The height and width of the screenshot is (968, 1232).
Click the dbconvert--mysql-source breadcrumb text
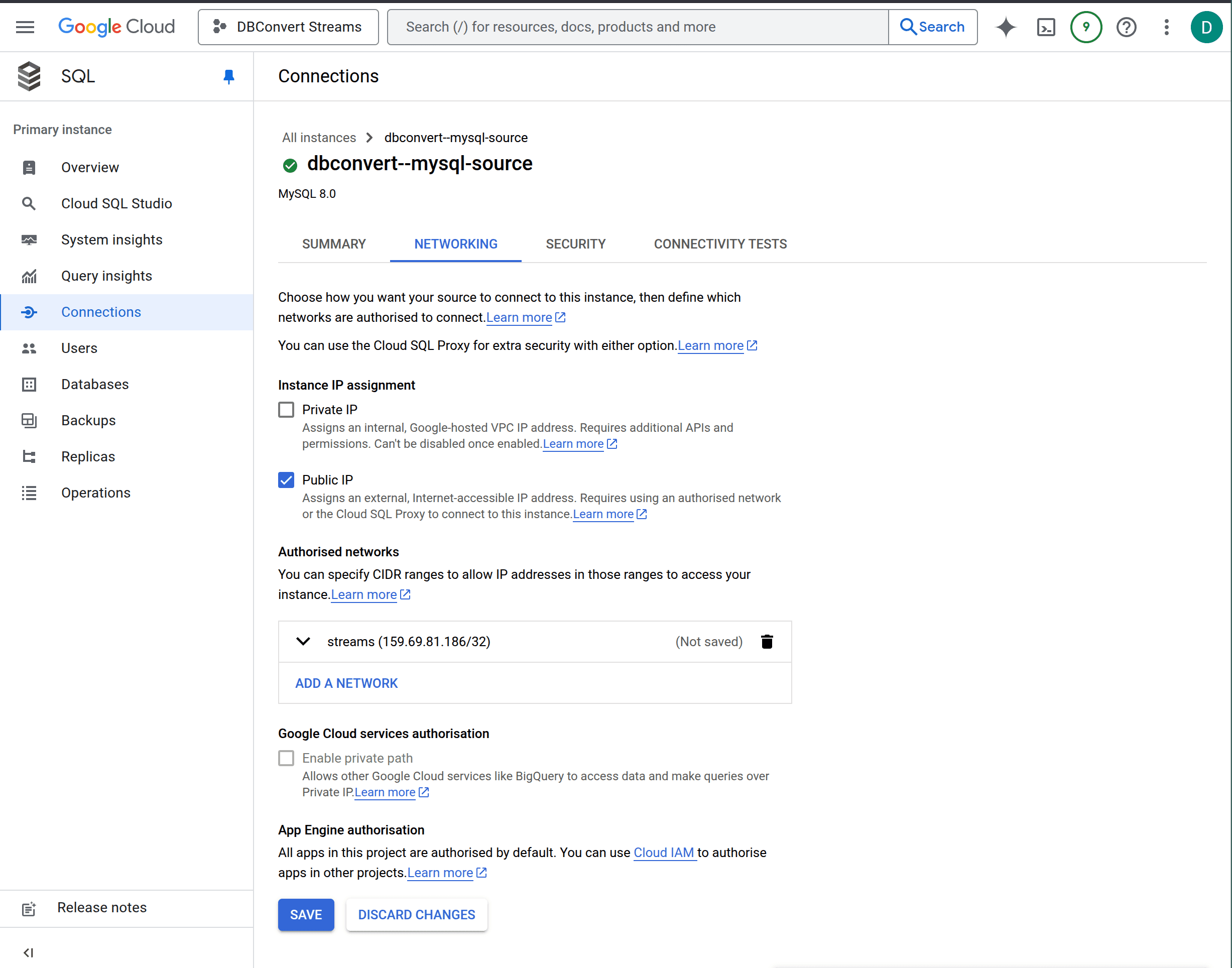(456, 138)
